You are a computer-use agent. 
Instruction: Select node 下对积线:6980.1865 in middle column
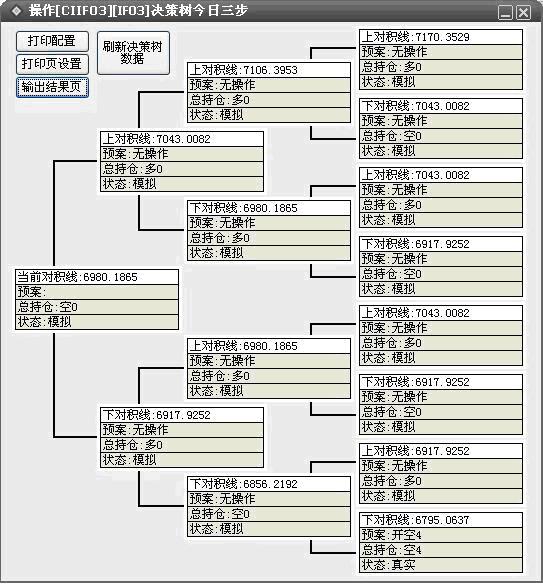(x=269, y=208)
